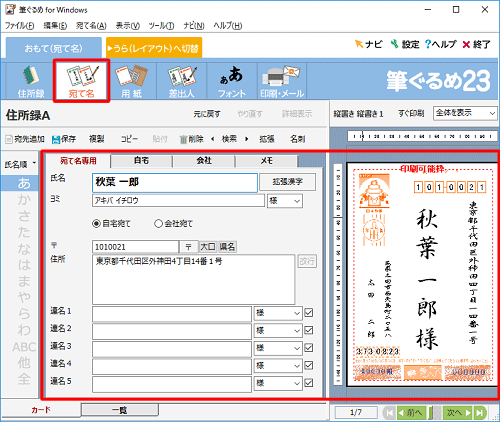500x422 pixels.
Task: Switch to the メモ tab
Action: tap(267, 161)
